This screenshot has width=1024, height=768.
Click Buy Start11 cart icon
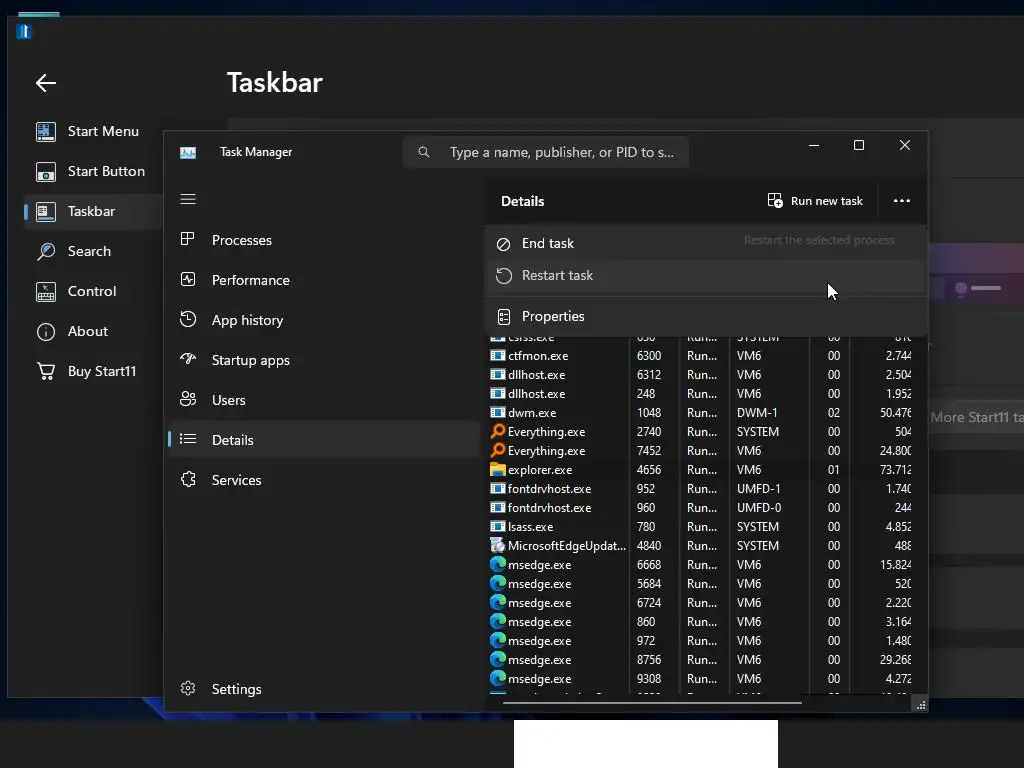pyautogui.click(x=46, y=371)
